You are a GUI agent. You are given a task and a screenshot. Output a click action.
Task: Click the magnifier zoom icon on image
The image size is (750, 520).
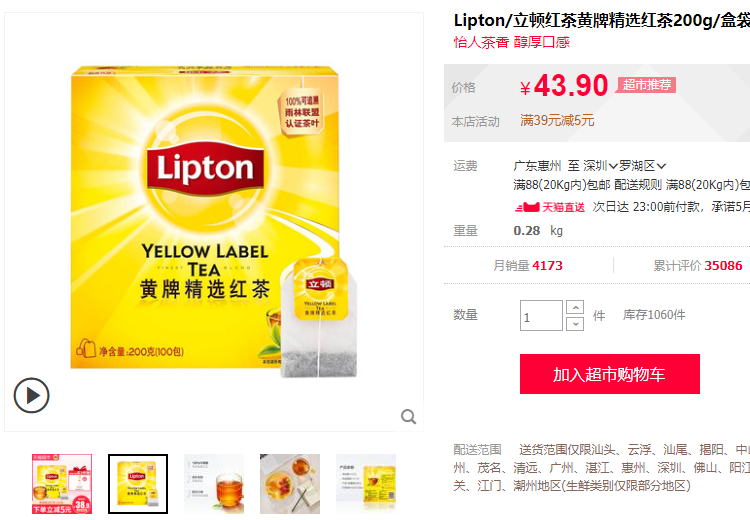408,417
